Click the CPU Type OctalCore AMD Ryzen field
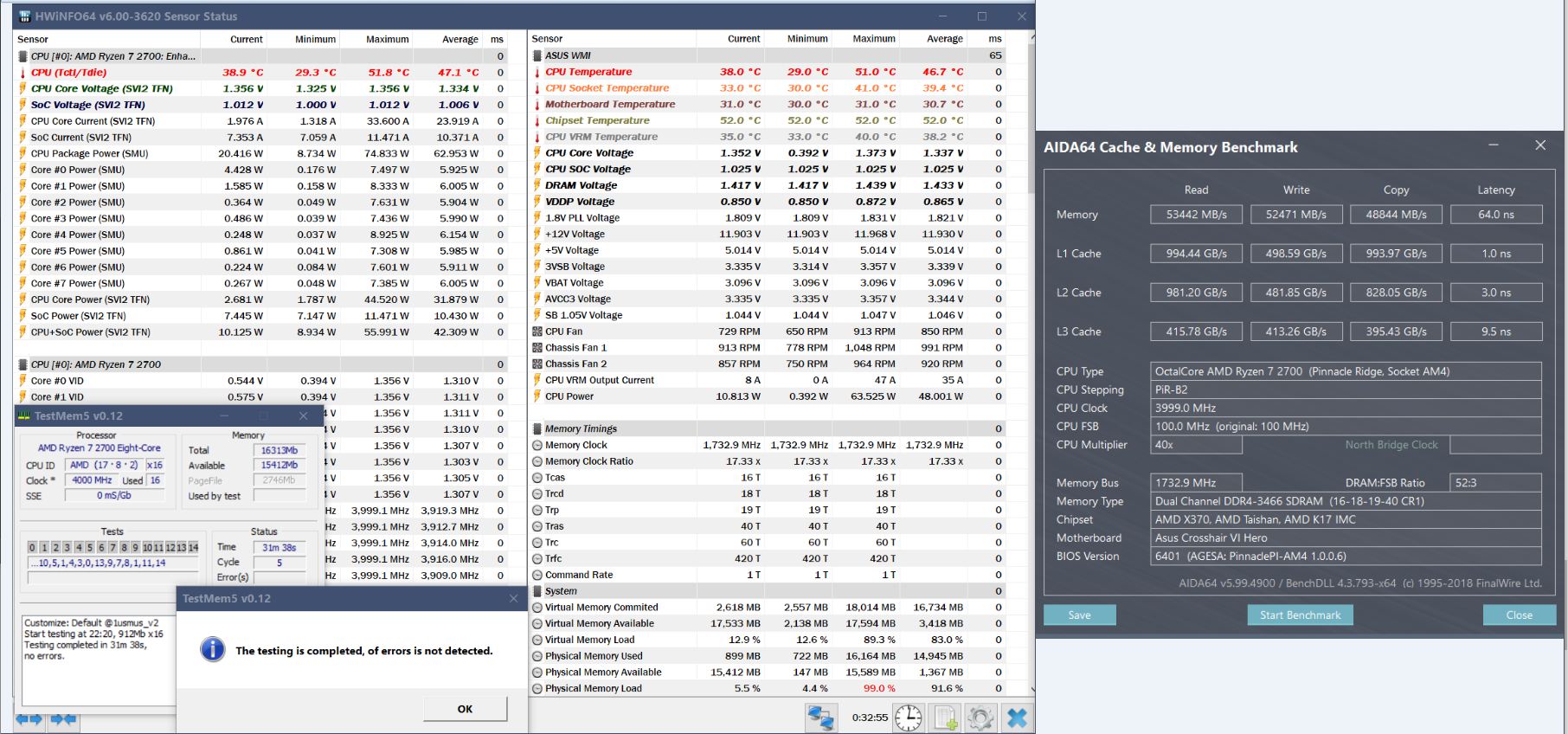 pos(1346,371)
